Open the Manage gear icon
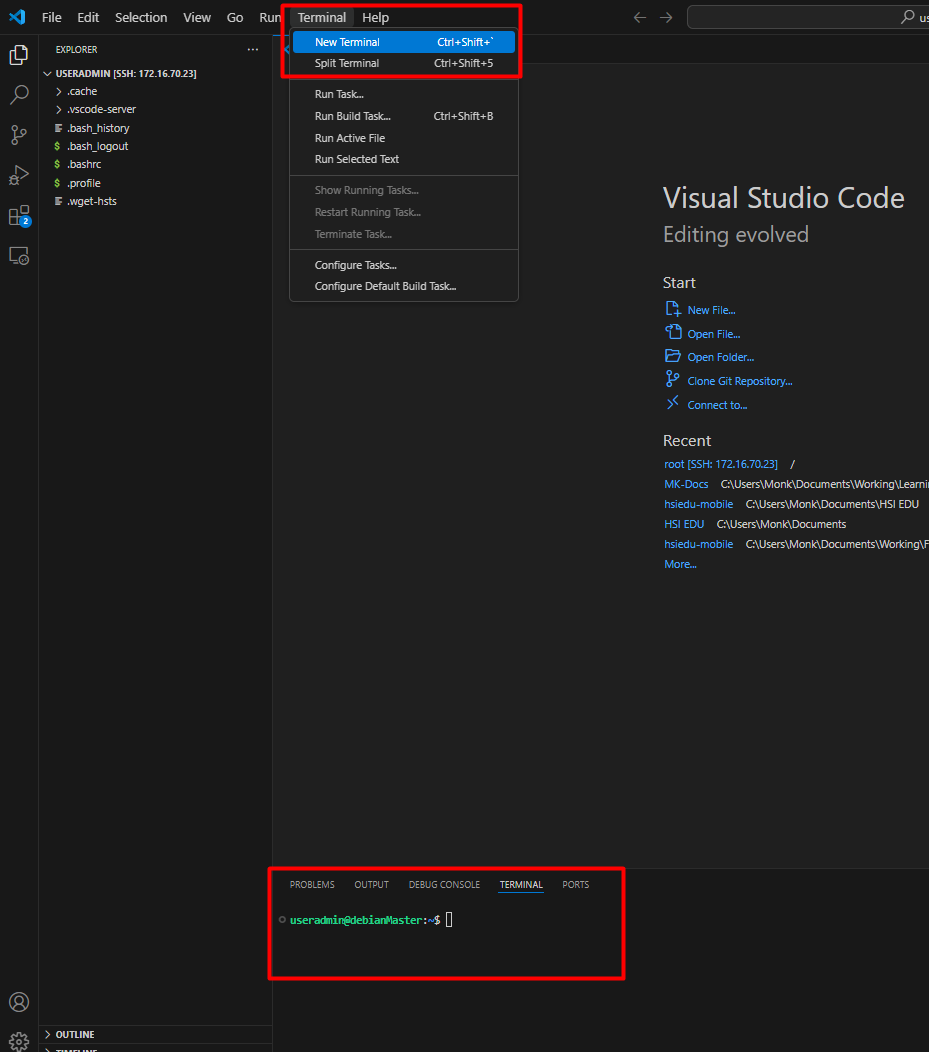Viewport: 929px width, 1052px height. [x=19, y=1041]
